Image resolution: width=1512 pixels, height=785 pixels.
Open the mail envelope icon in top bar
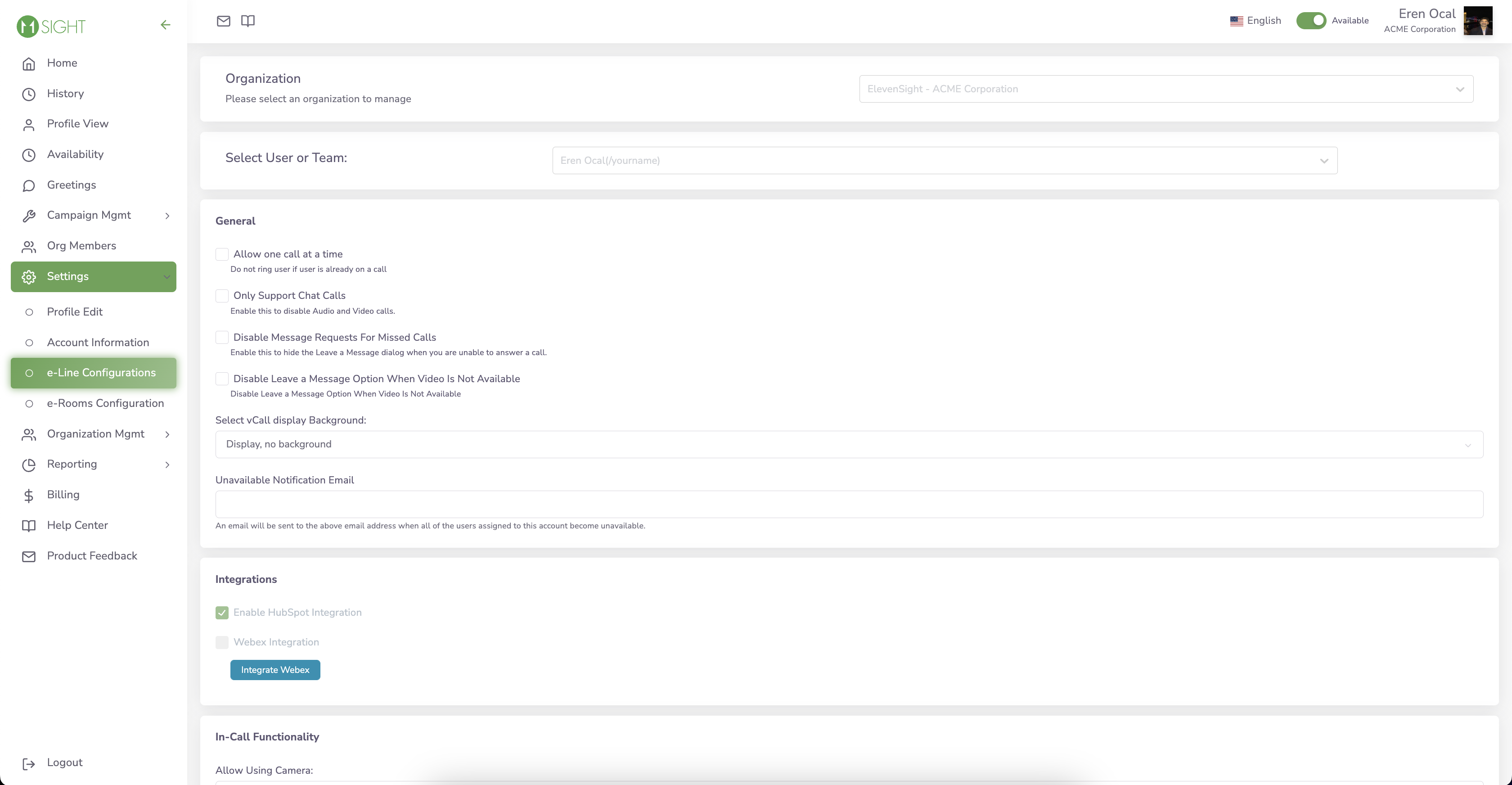224,21
